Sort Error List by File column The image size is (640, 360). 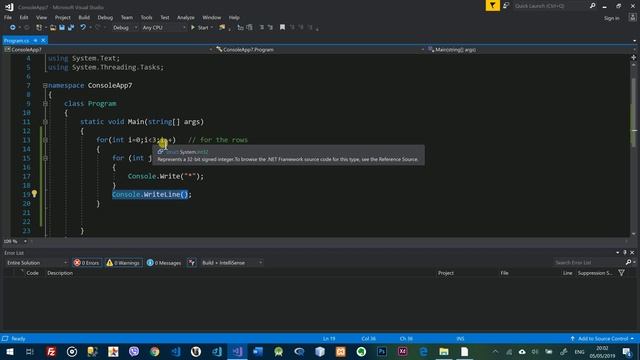click(504, 273)
